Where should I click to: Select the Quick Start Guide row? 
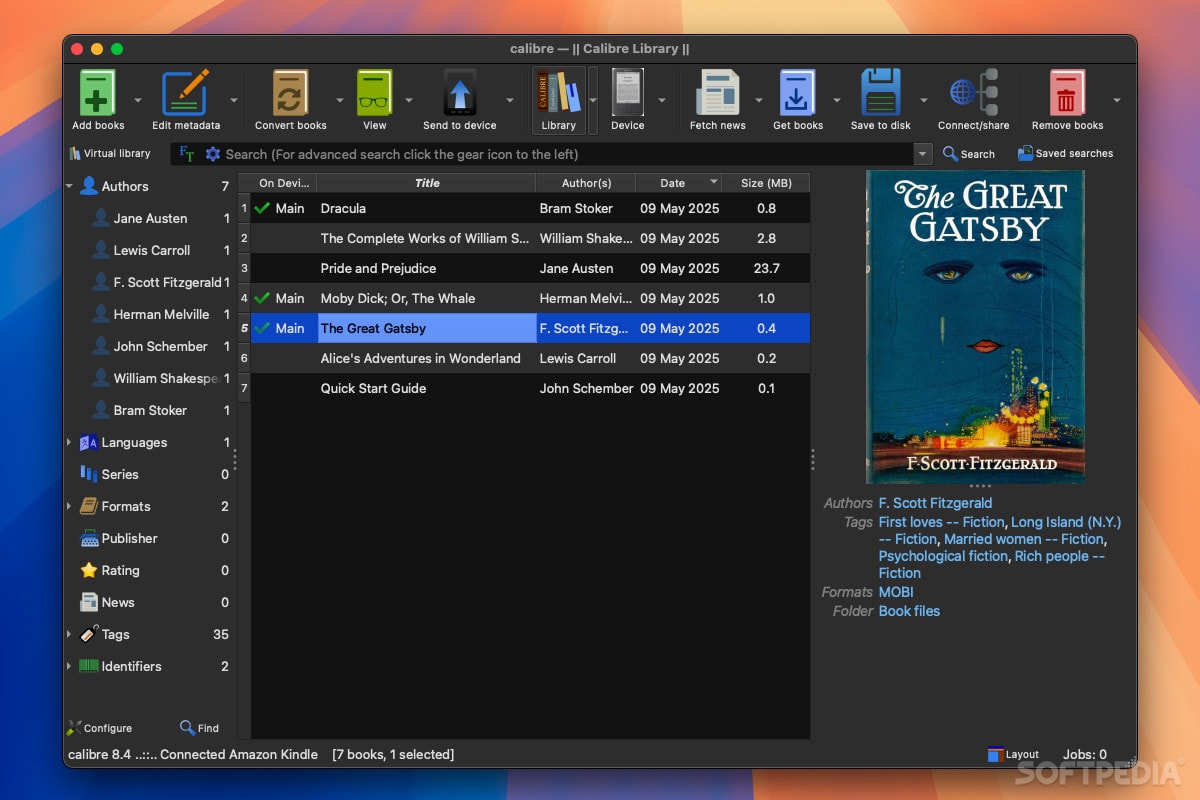tap(530, 388)
